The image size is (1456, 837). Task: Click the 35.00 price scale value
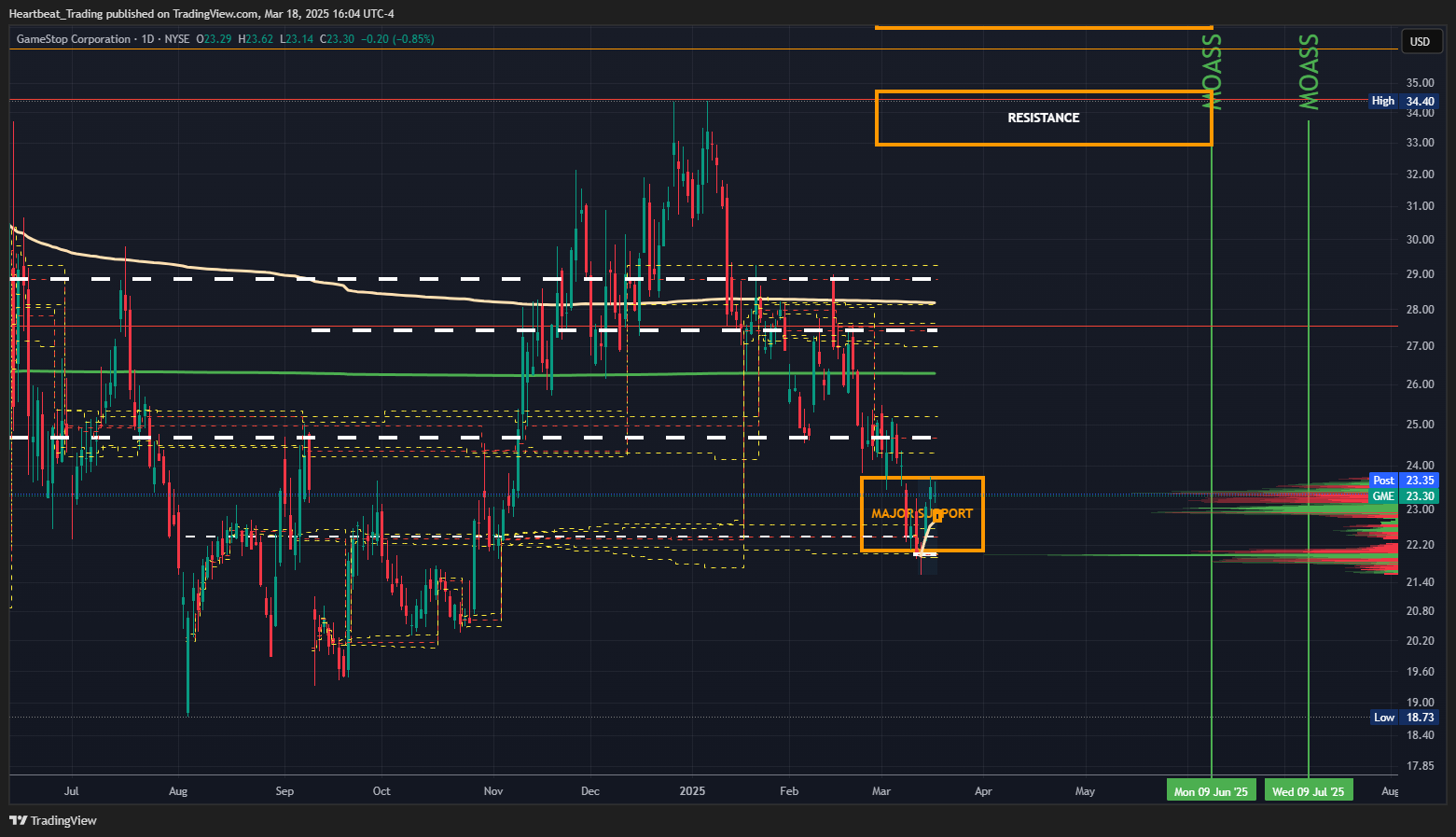click(x=1420, y=83)
